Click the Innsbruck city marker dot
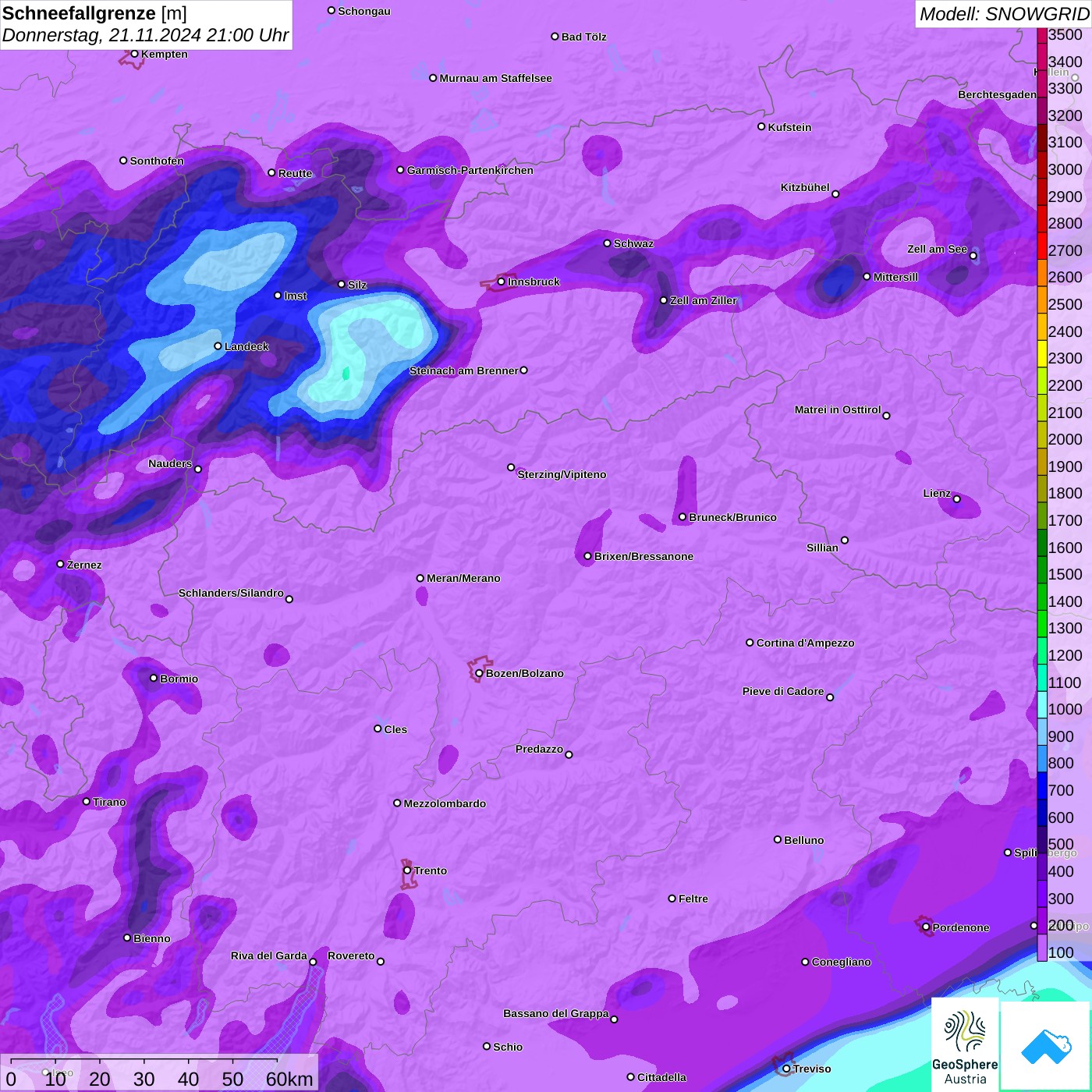 (x=502, y=282)
